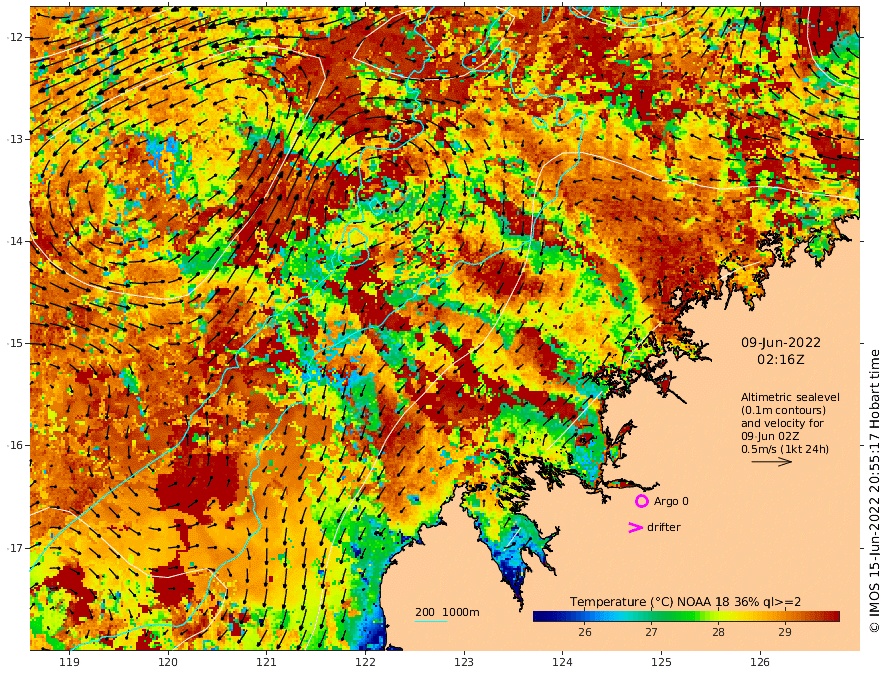The image size is (880, 680).
Task: Click the 'Argo 0' legend label
Action: click(x=671, y=501)
